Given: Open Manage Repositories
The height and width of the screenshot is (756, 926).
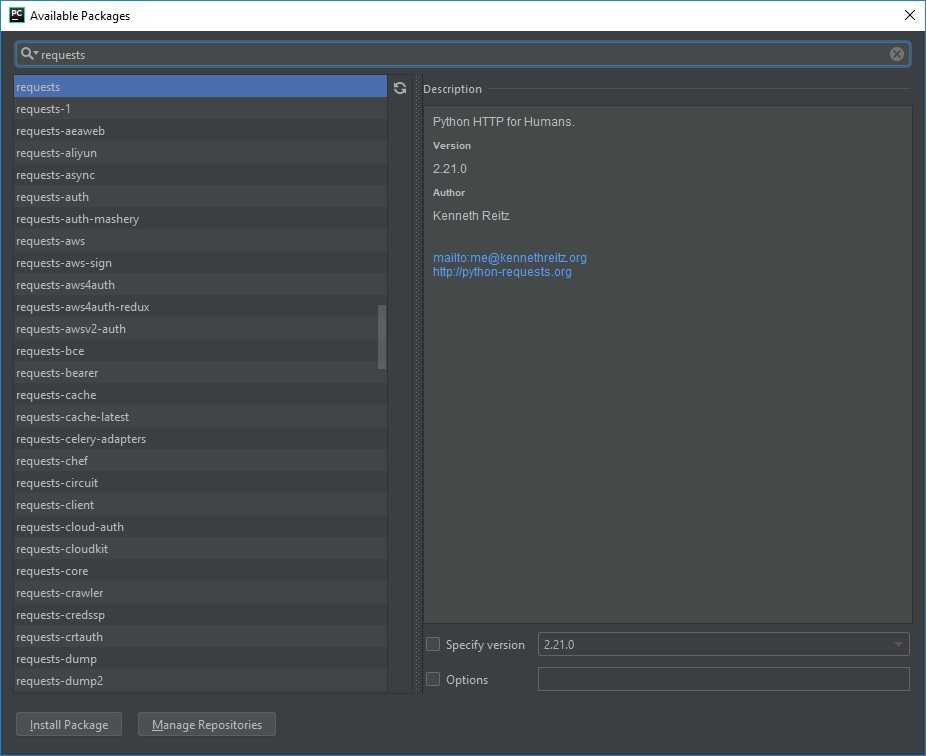Looking at the screenshot, I should (x=207, y=725).
